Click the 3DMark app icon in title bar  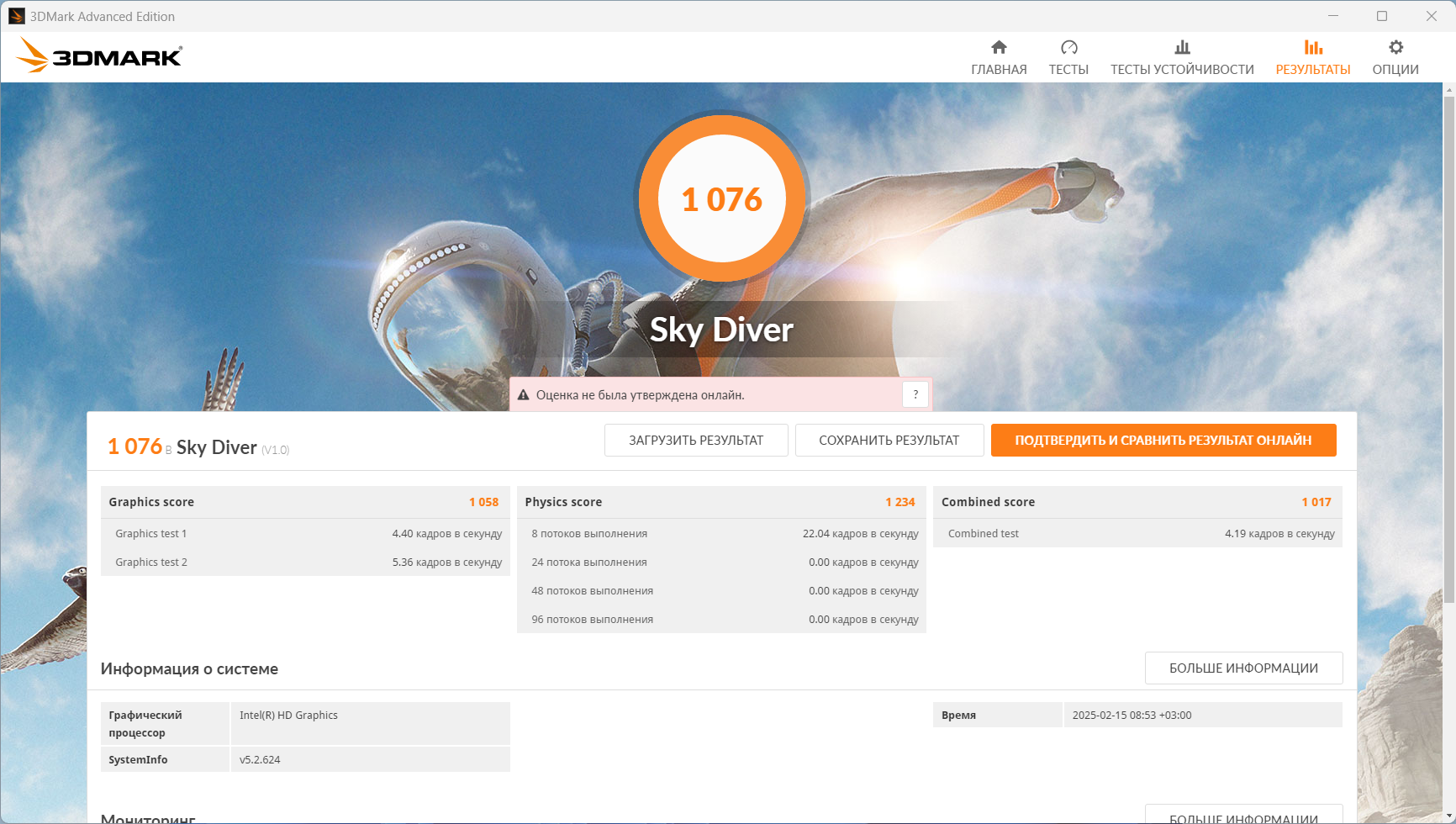[16, 16]
